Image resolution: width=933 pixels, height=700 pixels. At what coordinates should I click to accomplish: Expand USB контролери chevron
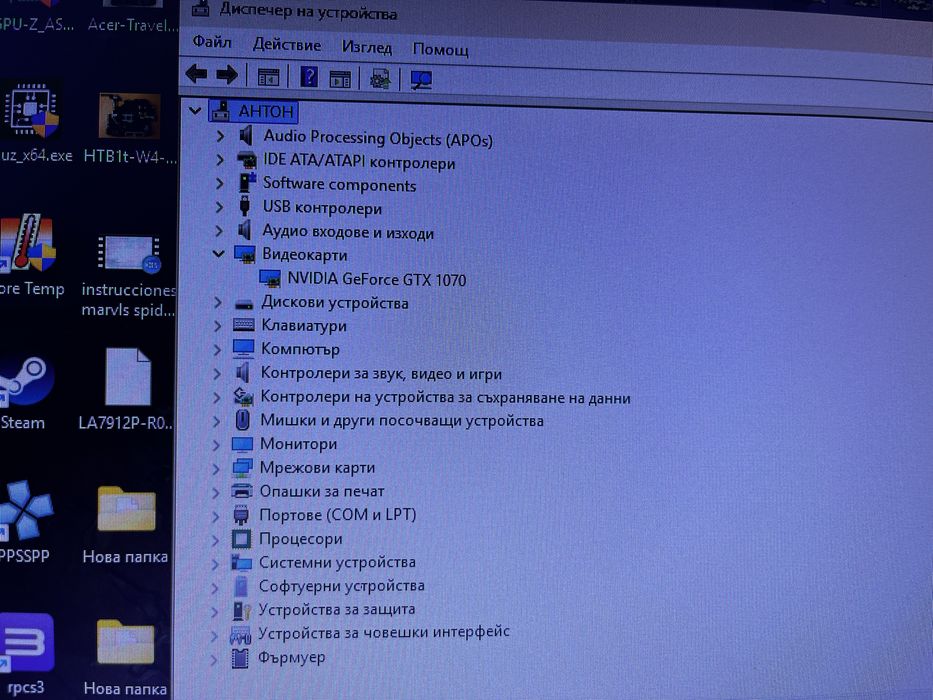click(219, 207)
